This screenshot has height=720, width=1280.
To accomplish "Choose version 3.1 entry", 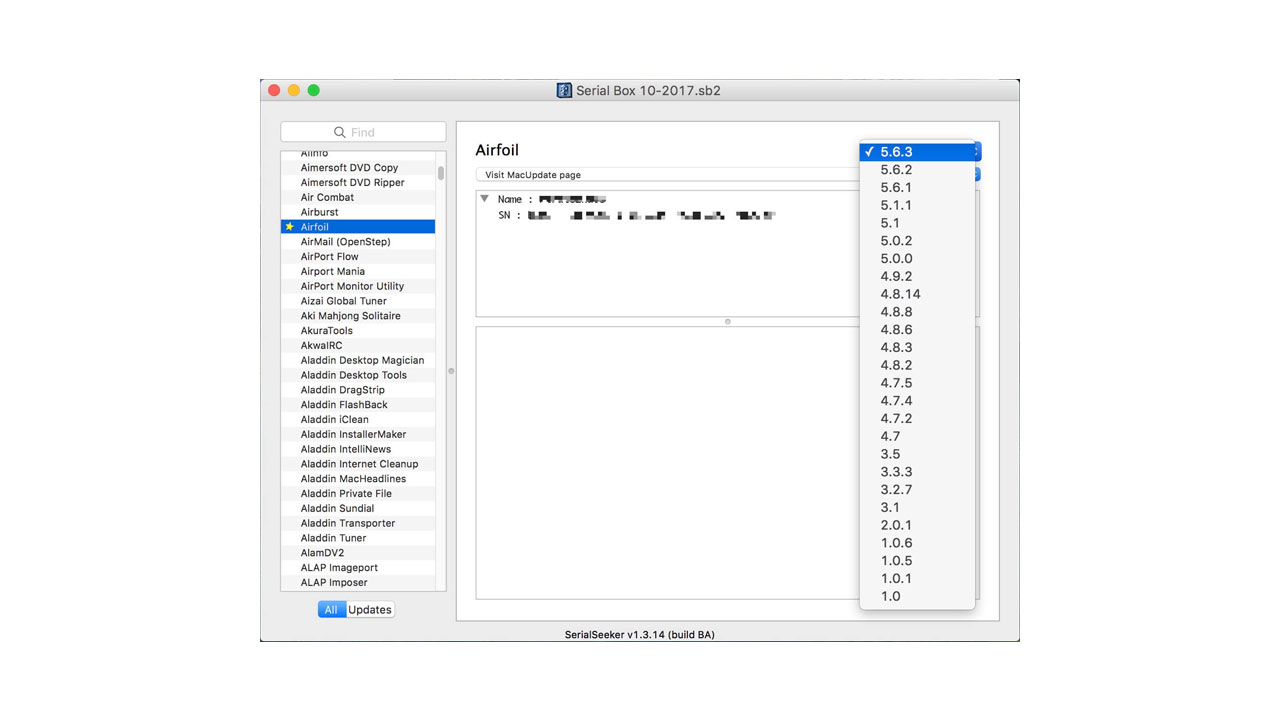I will (917, 507).
